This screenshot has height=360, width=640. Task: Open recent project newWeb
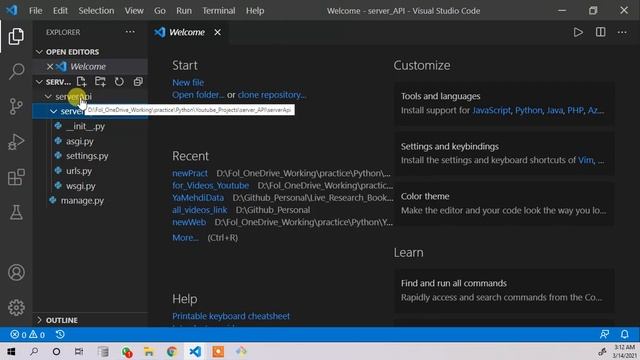[x=189, y=222]
